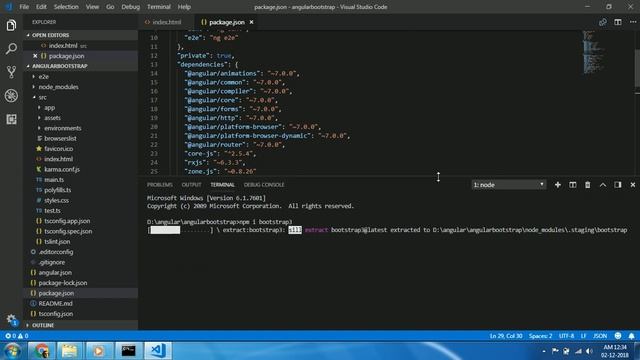This screenshot has height=360, width=640.
Task: Expand the Outline section
Action: [x=81, y=325]
